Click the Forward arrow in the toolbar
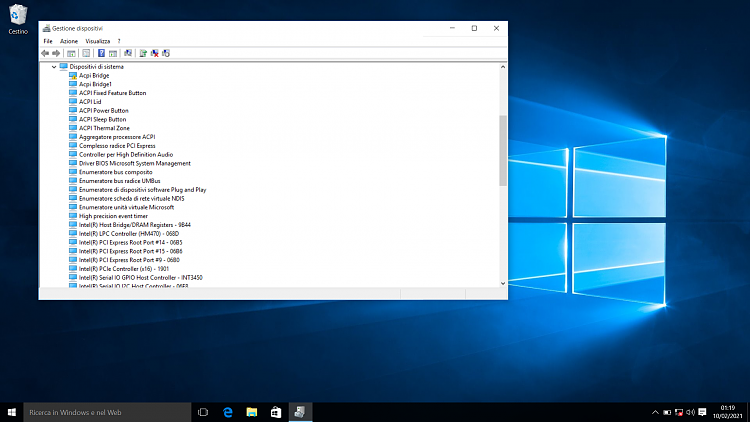 click(x=56, y=53)
